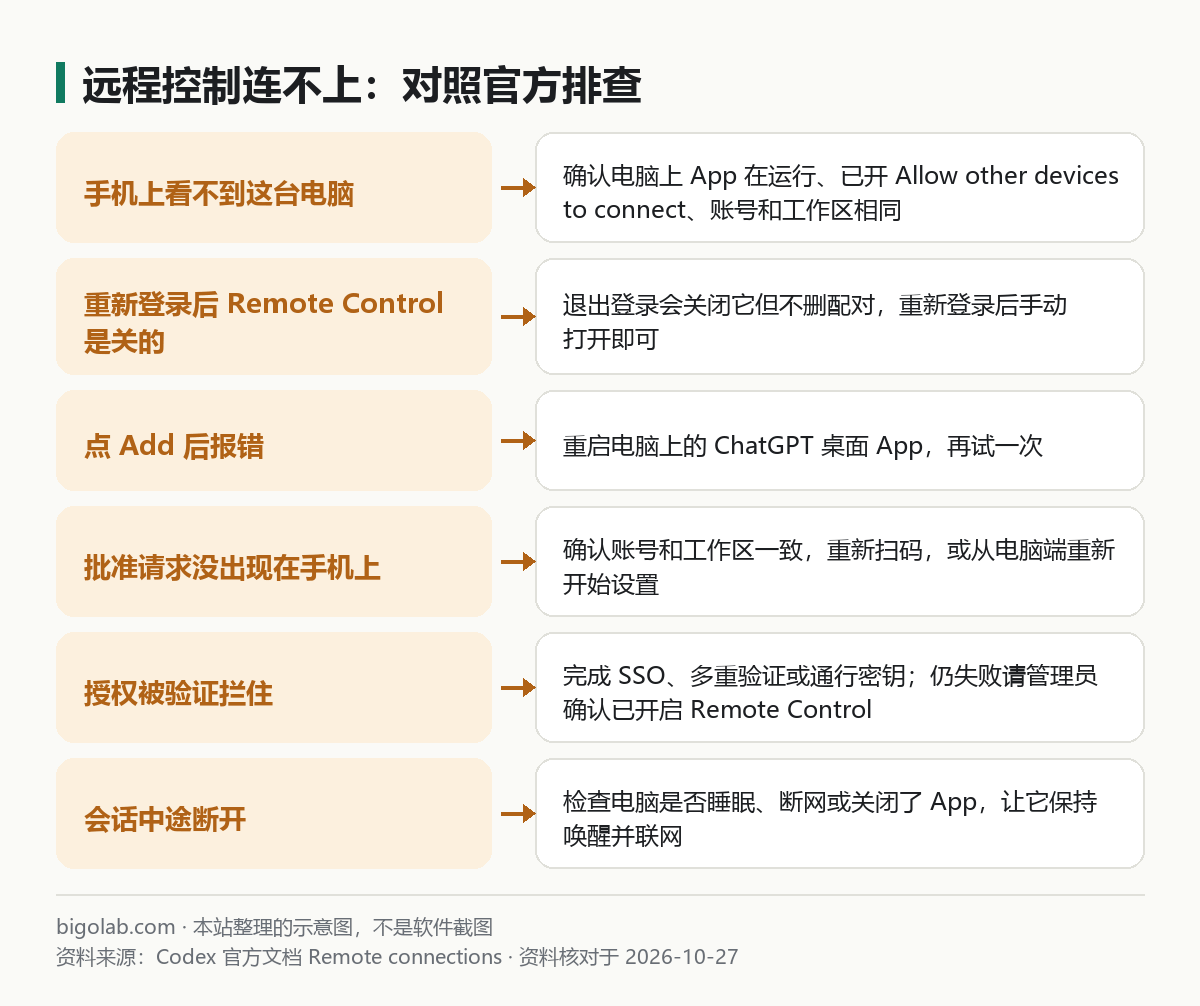This screenshot has width=1200, height=1006.
Task: Select the '手机上看不到这台电脑' problem card
Action: point(274,187)
